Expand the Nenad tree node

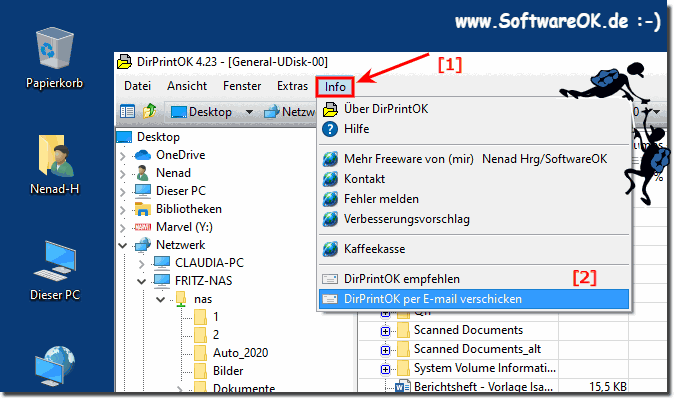123,174
